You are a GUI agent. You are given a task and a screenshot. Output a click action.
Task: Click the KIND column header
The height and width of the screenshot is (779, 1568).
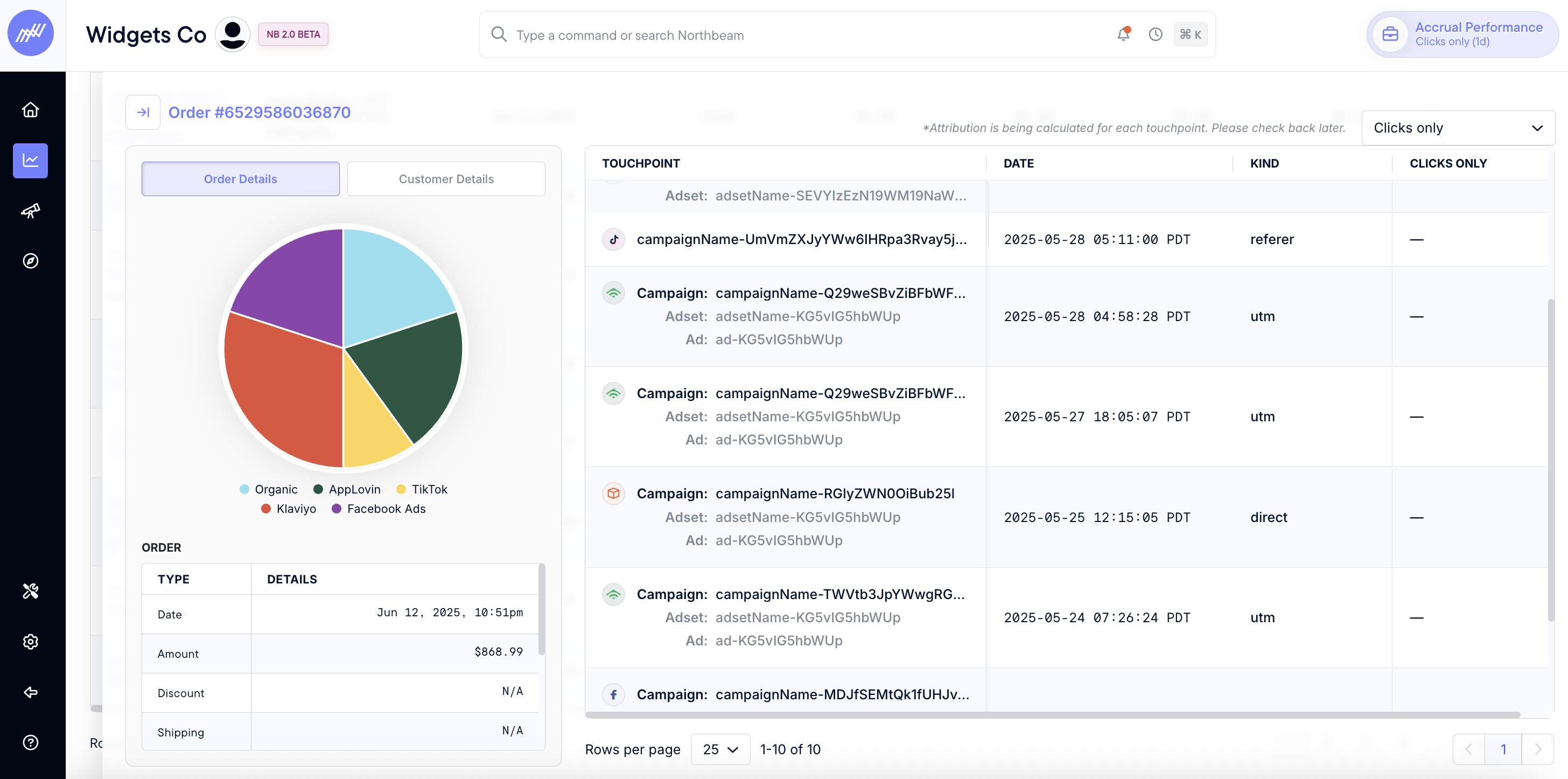[x=1264, y=163]
